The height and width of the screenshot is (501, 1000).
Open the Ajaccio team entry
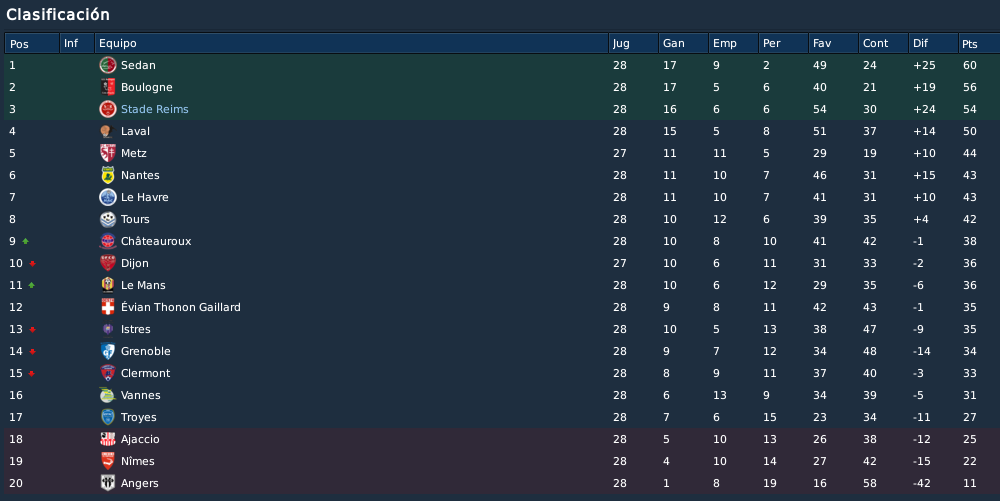coord(140,439)
